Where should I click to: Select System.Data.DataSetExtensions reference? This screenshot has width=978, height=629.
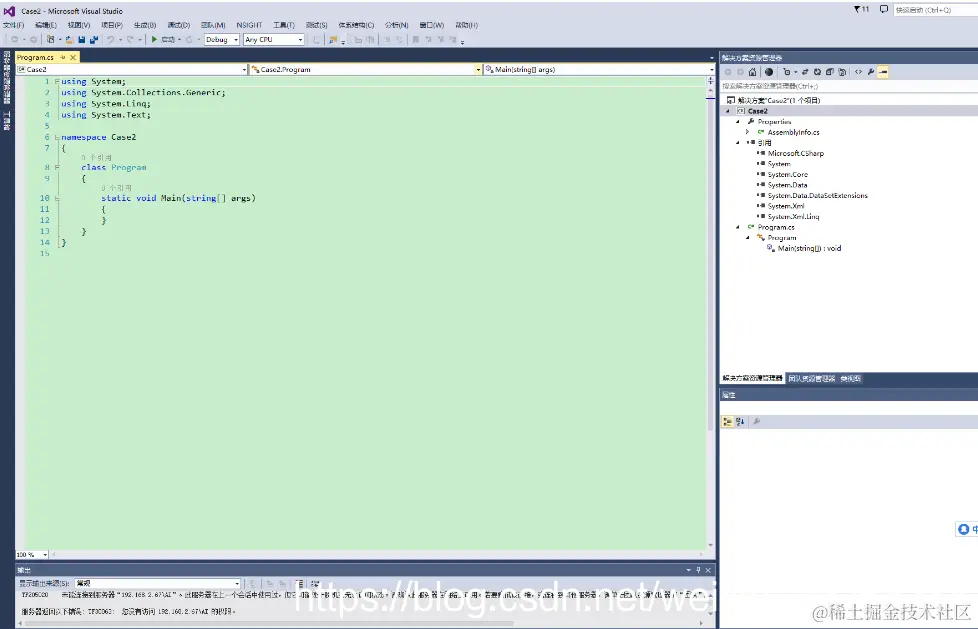[817, 195]
